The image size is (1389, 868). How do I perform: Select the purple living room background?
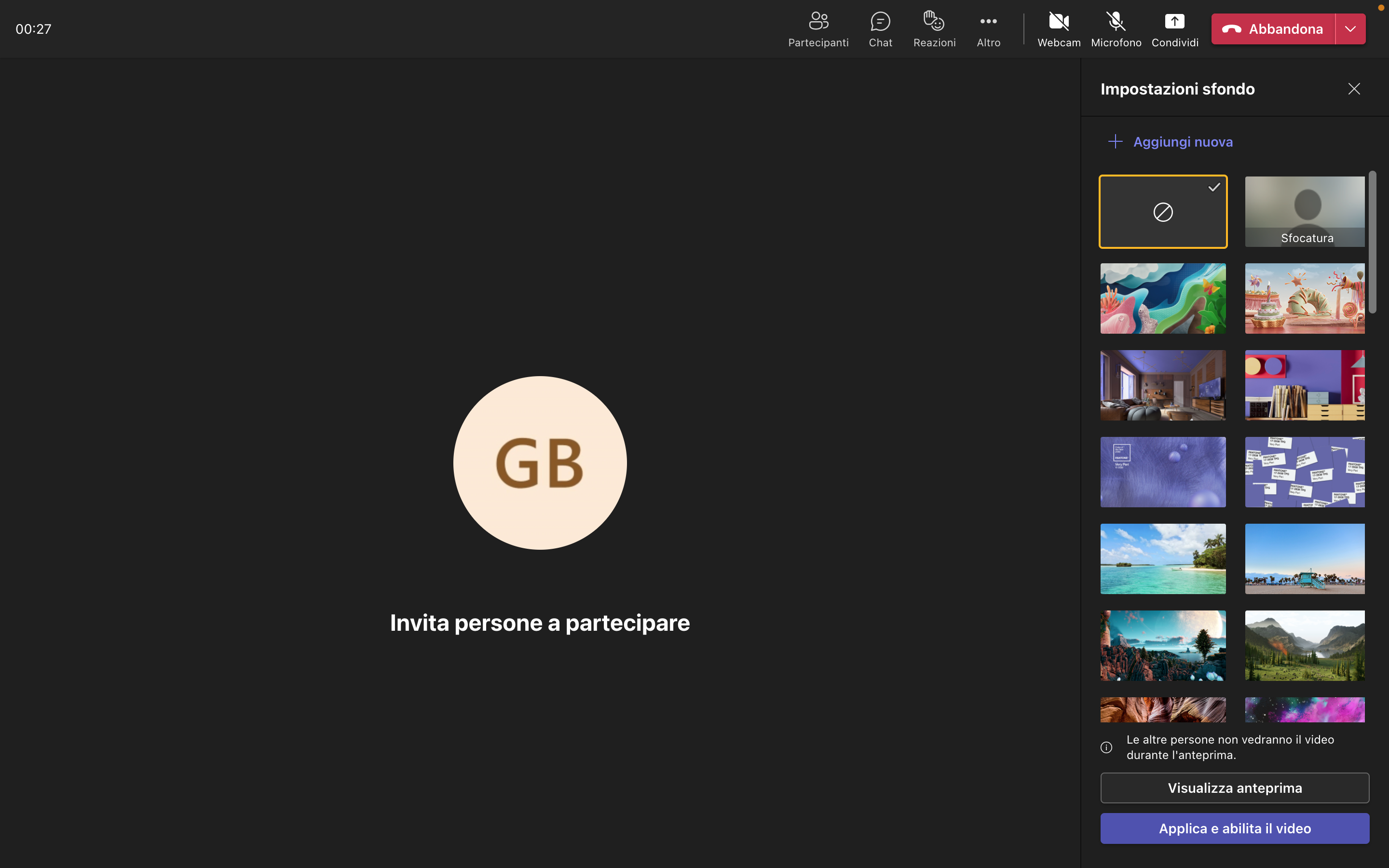coord(1162,385)
